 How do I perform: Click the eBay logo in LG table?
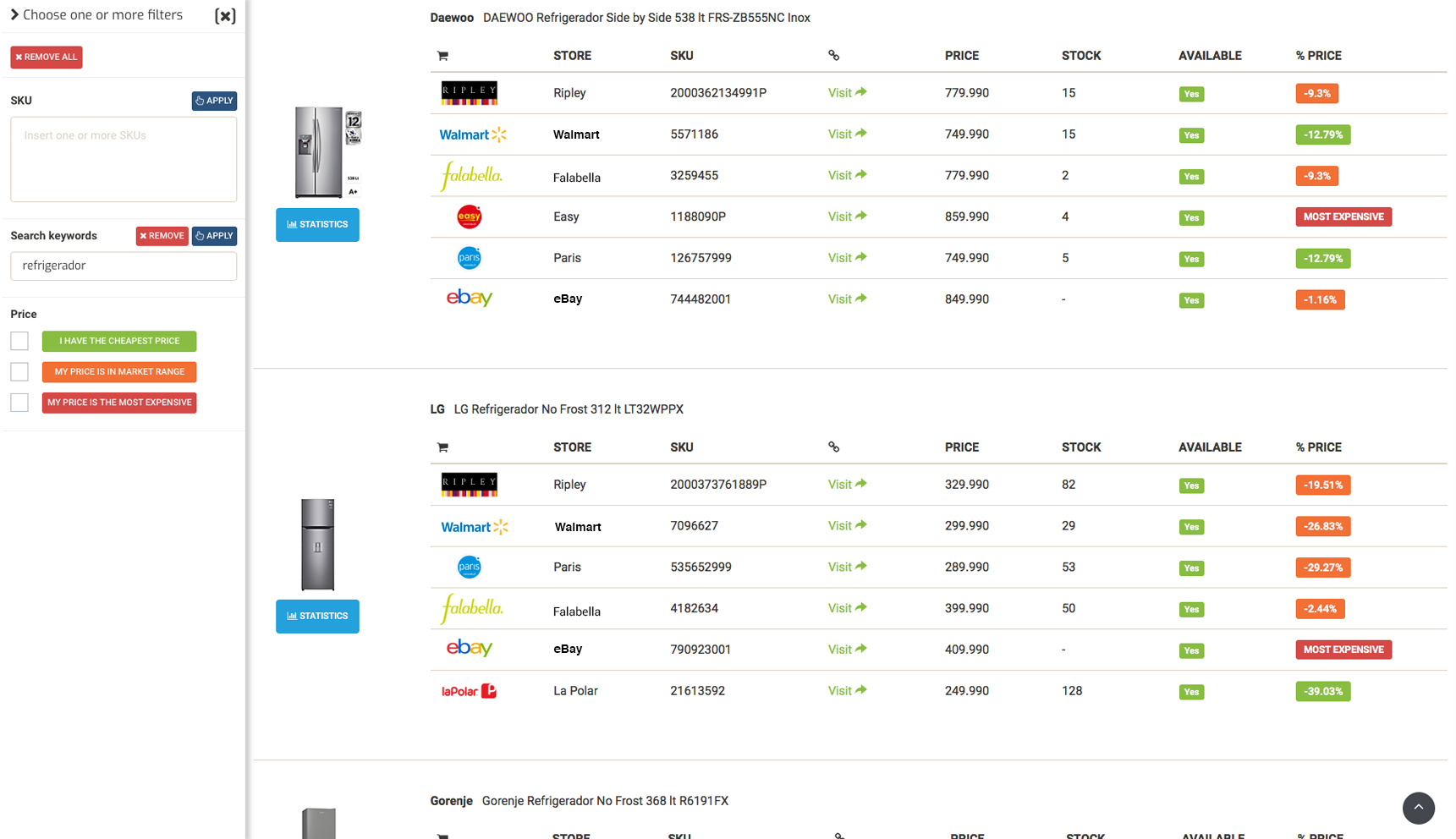(469, 649)
